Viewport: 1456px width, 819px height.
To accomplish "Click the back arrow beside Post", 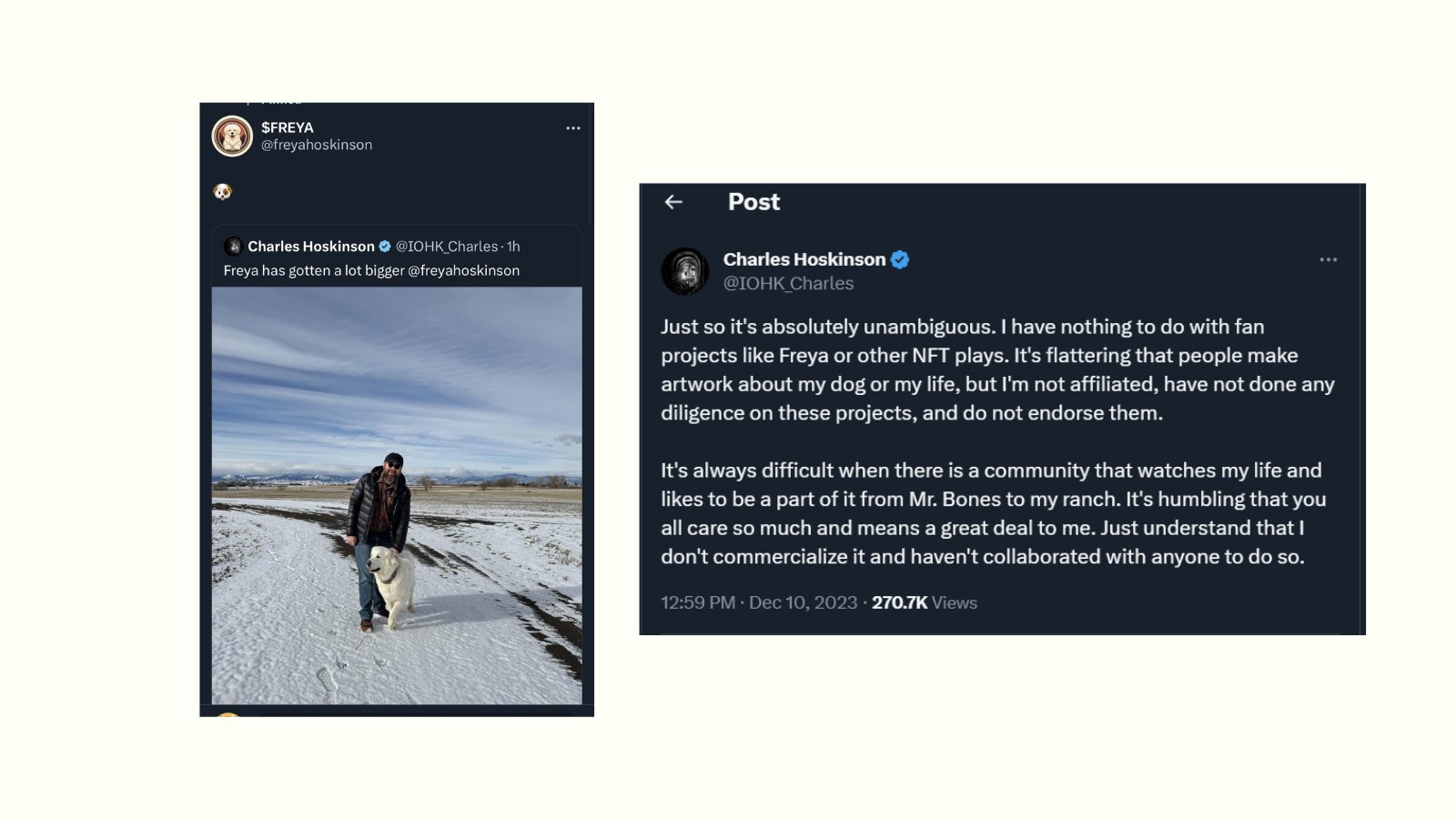I will pos(673,202).
